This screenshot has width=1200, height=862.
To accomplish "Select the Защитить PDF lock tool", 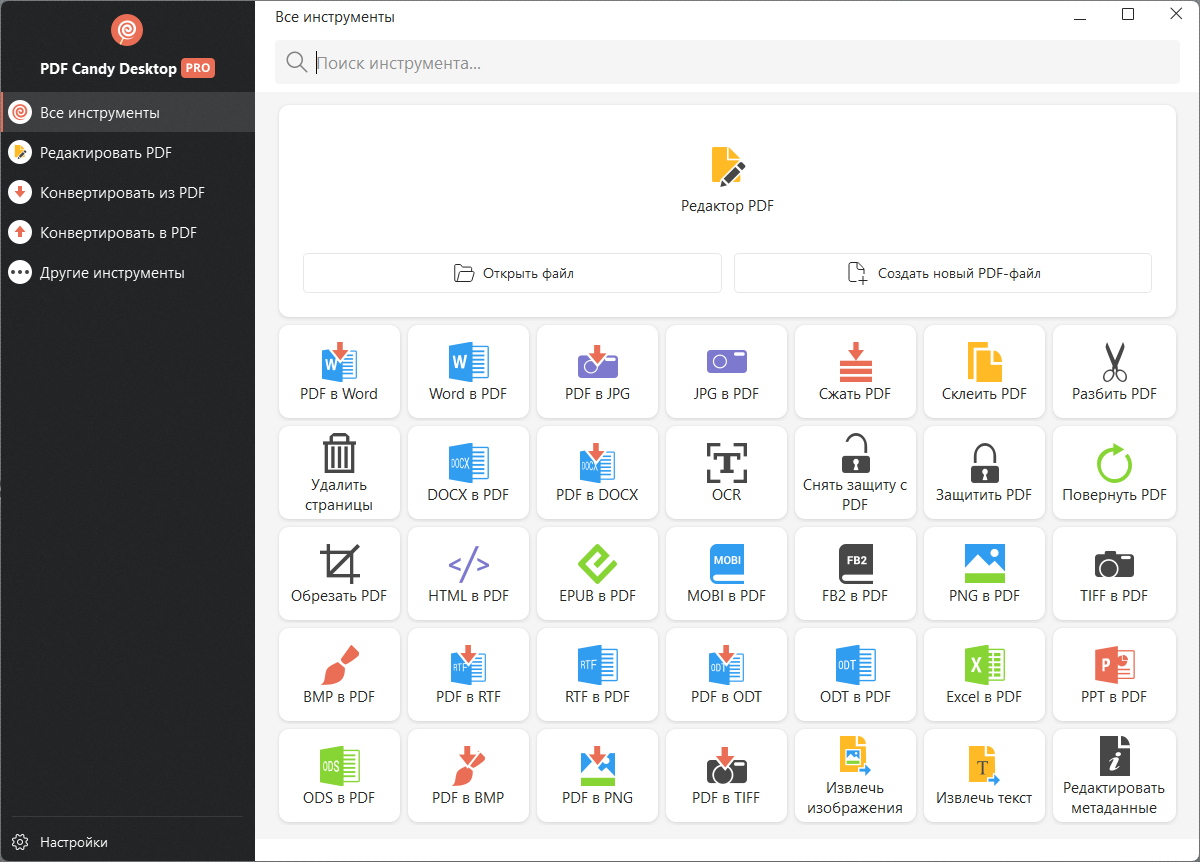I will [984, 472].
